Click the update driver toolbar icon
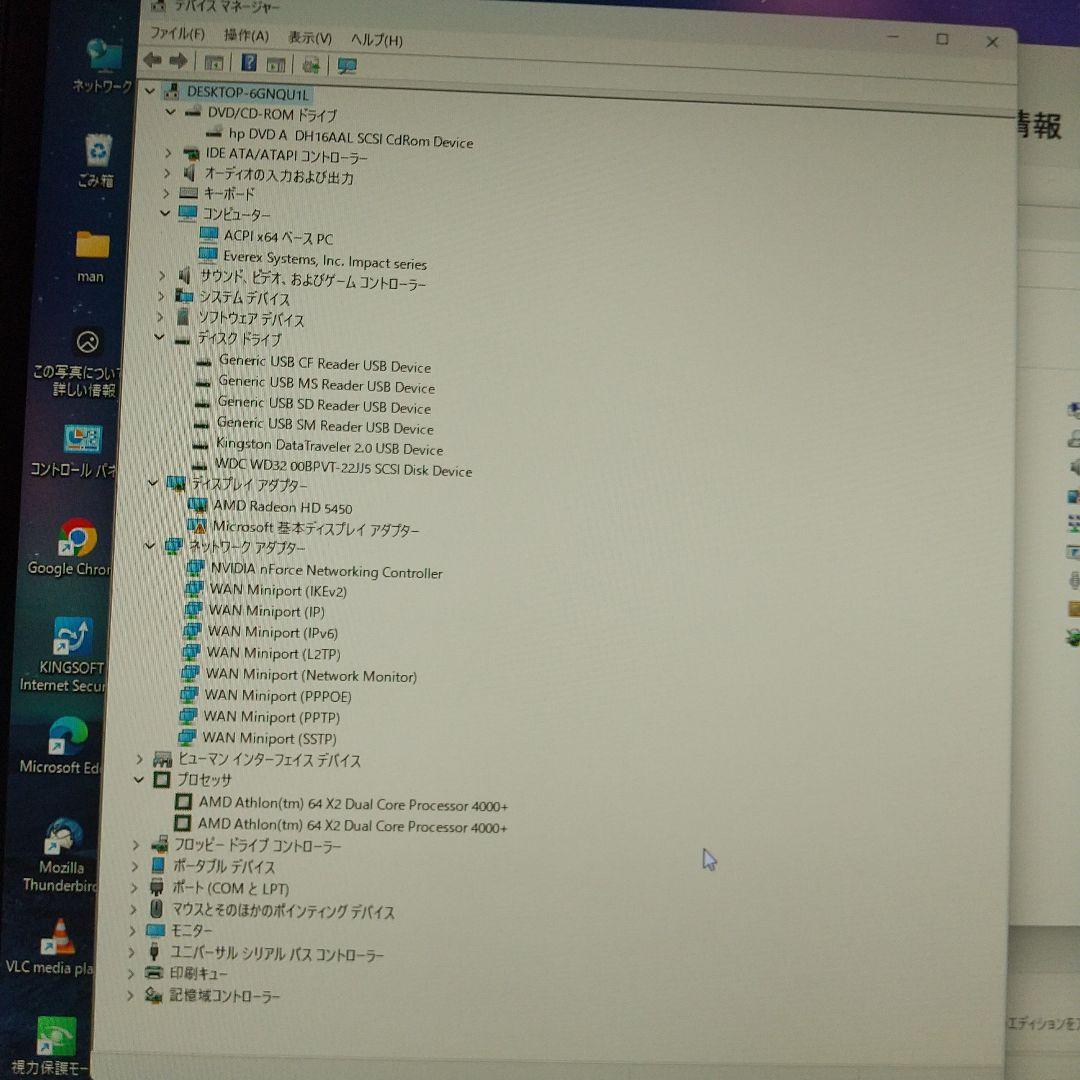The height and width of the screenshot is (1080, 1080). [311, 65]
